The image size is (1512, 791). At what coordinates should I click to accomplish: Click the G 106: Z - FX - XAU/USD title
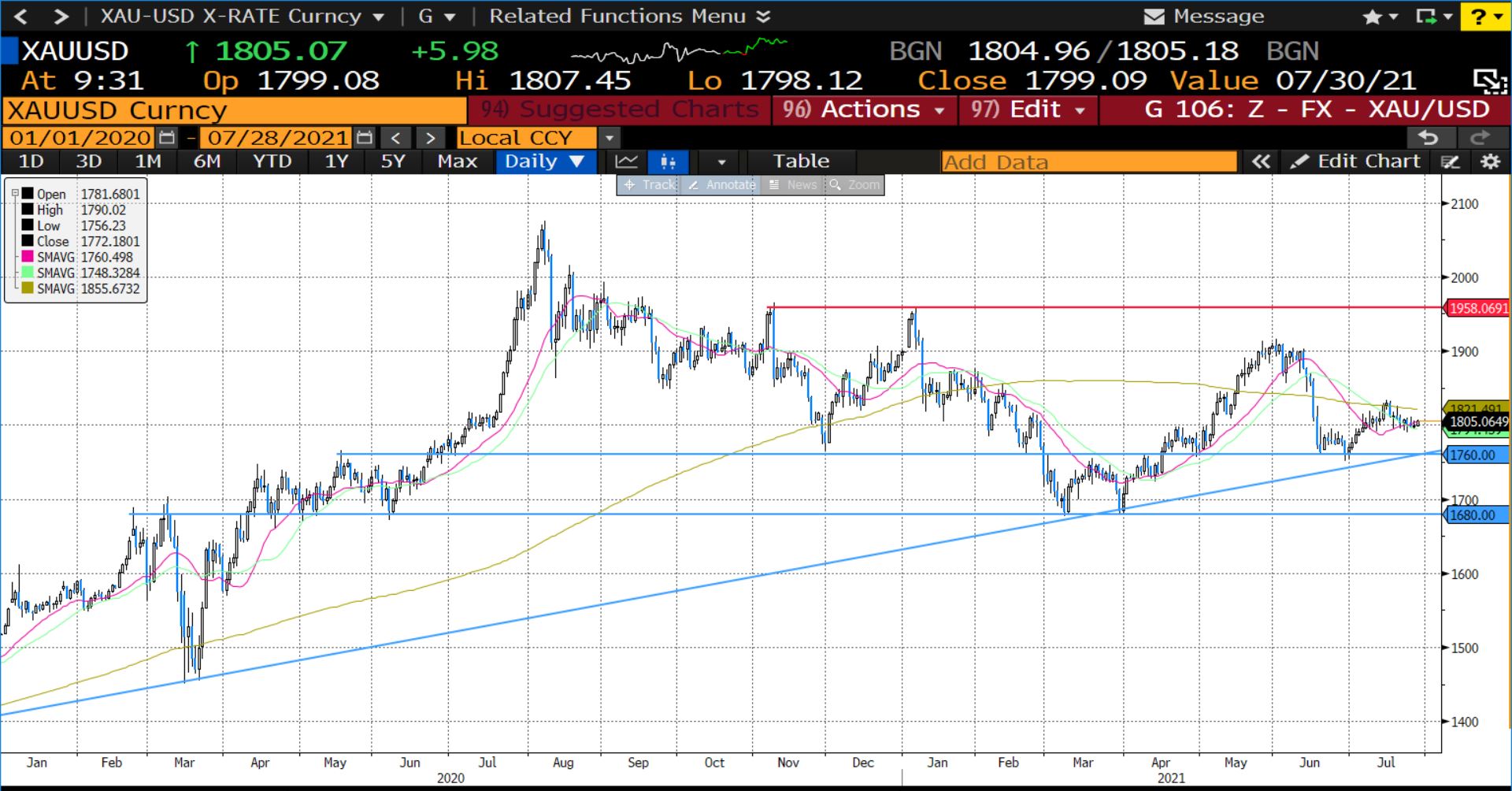pyautogui.click(x=1317, y=110)
